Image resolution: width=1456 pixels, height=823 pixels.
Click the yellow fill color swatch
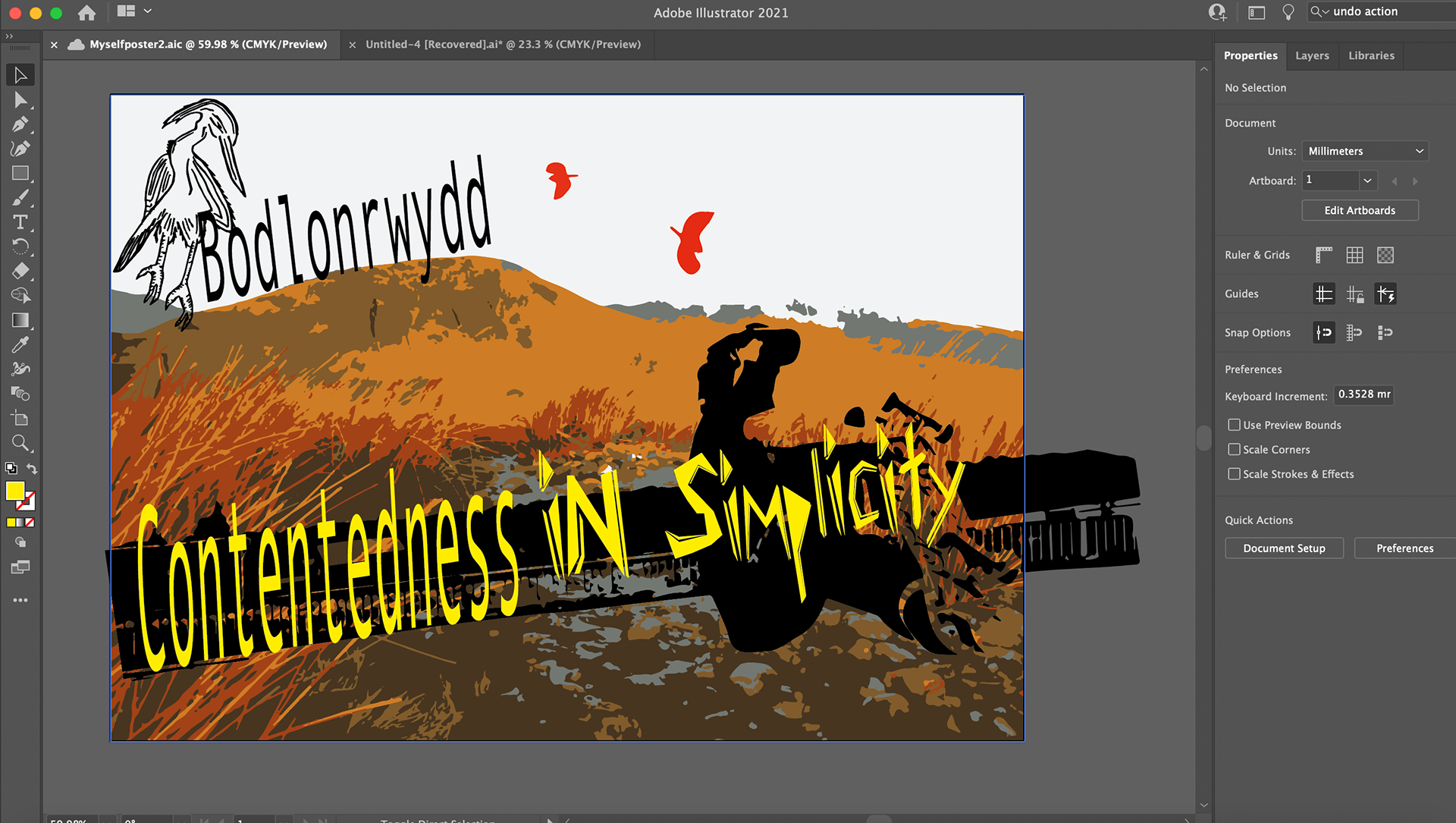tap(14, 491)
